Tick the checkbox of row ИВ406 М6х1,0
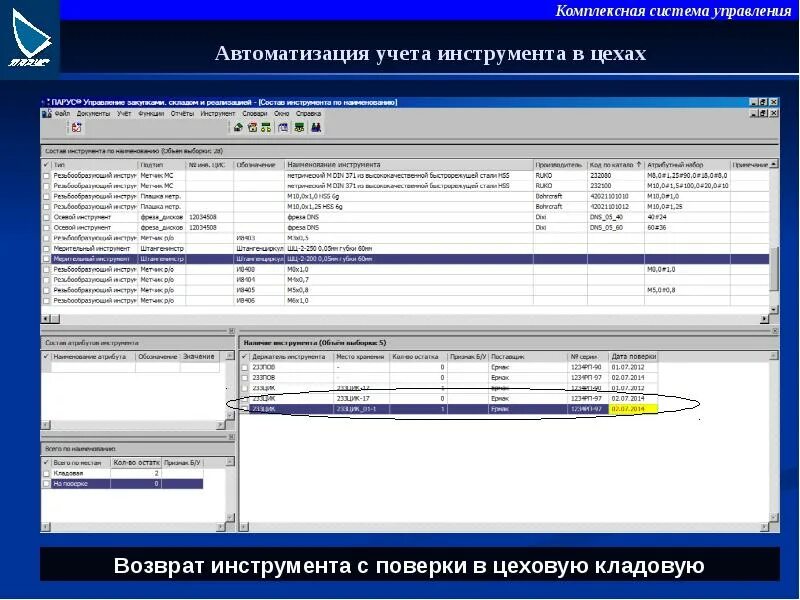Screen dimensions: 800x600 (47, 301)
